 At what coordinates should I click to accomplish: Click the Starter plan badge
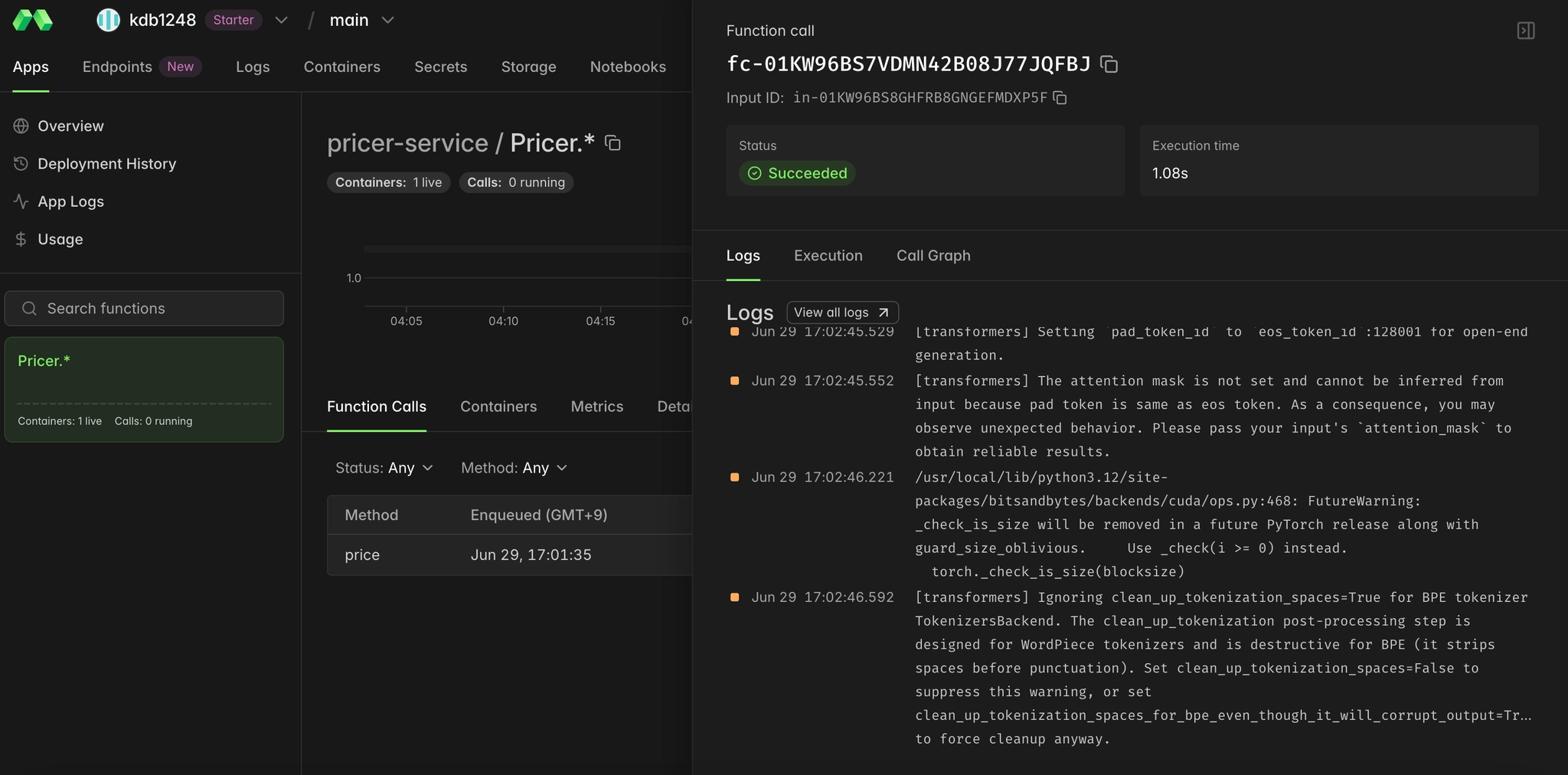point(234,20)
